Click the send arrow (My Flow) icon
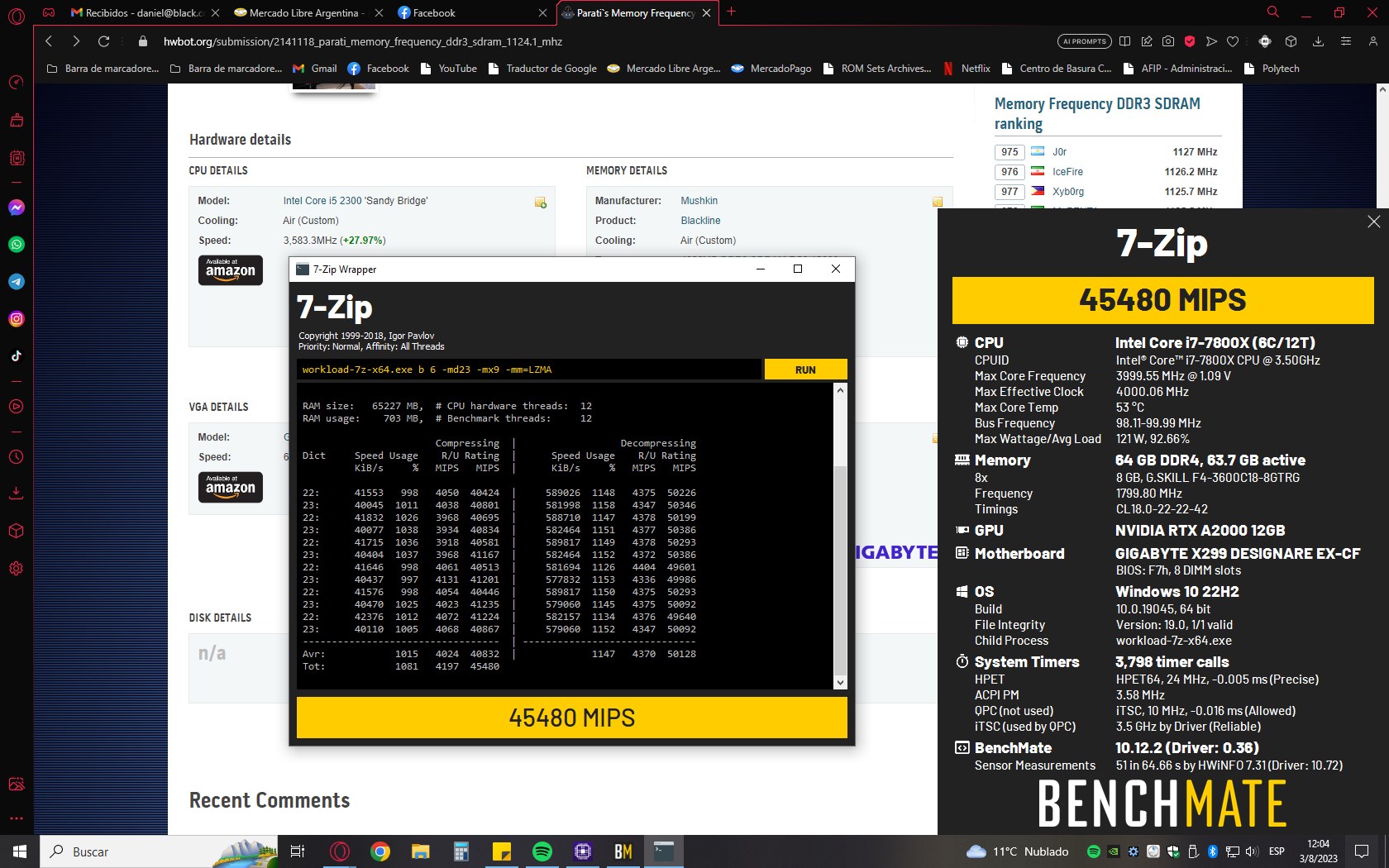The height and width of the screenshot is (868, 1389). point(1211,41)
